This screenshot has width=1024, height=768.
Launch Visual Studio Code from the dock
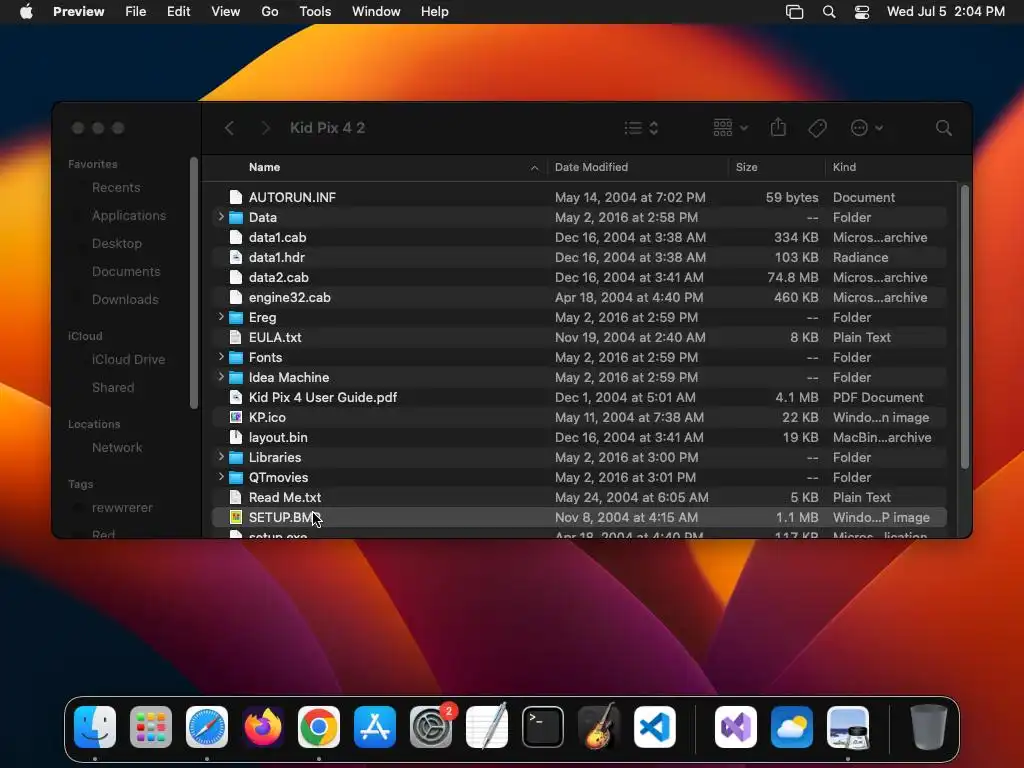(655, 727)
